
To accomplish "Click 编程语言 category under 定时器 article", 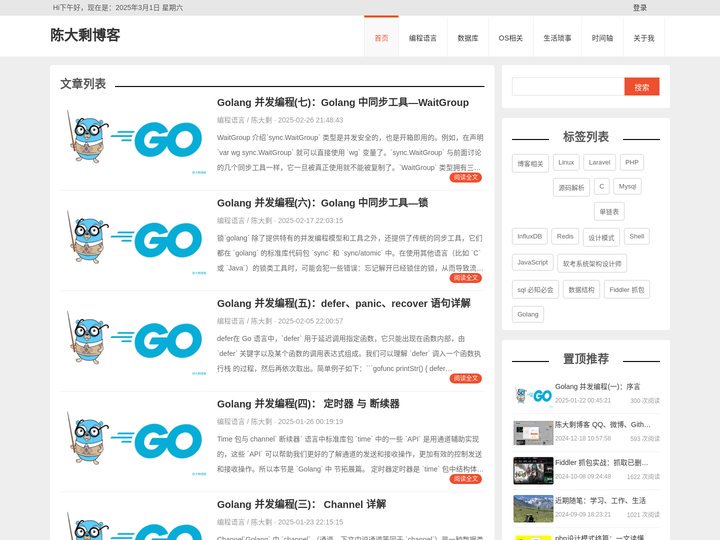I will (x=231, y=422).
